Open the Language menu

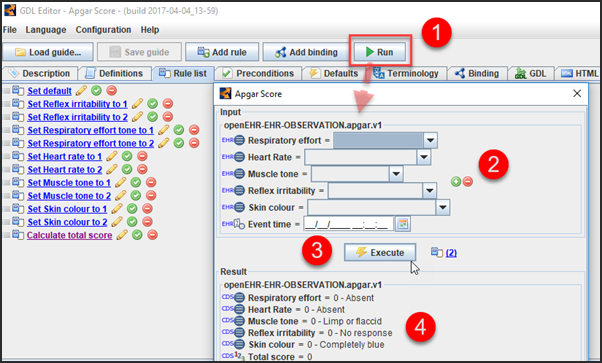(x=46, y=30)
